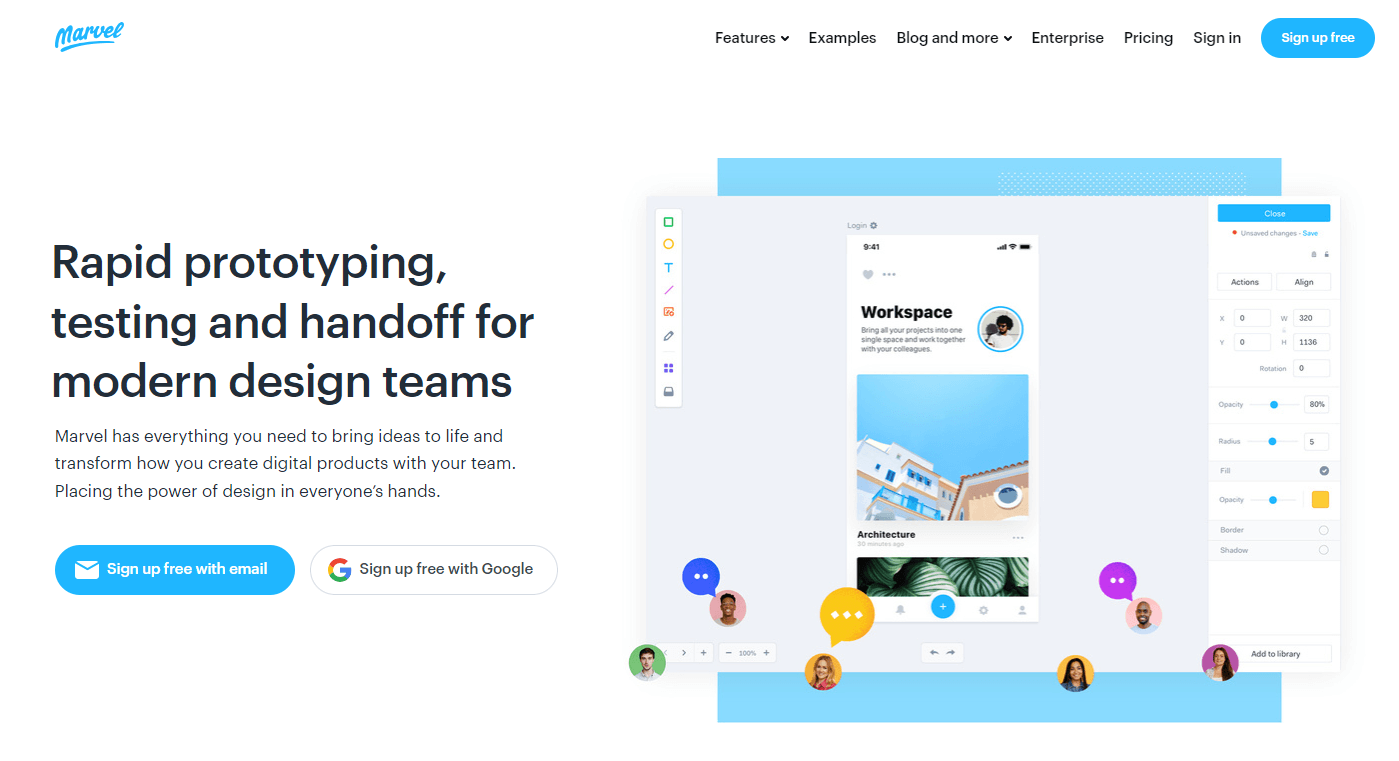
Task: Click the Workspace profile avatar
Action: click(x=1000, y=329)
